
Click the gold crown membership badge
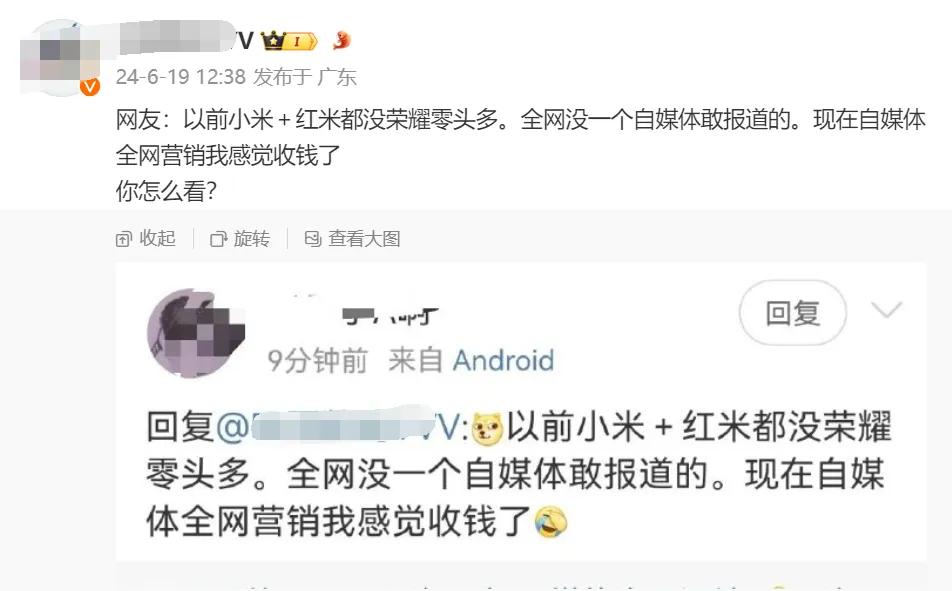tap(289, 41)
